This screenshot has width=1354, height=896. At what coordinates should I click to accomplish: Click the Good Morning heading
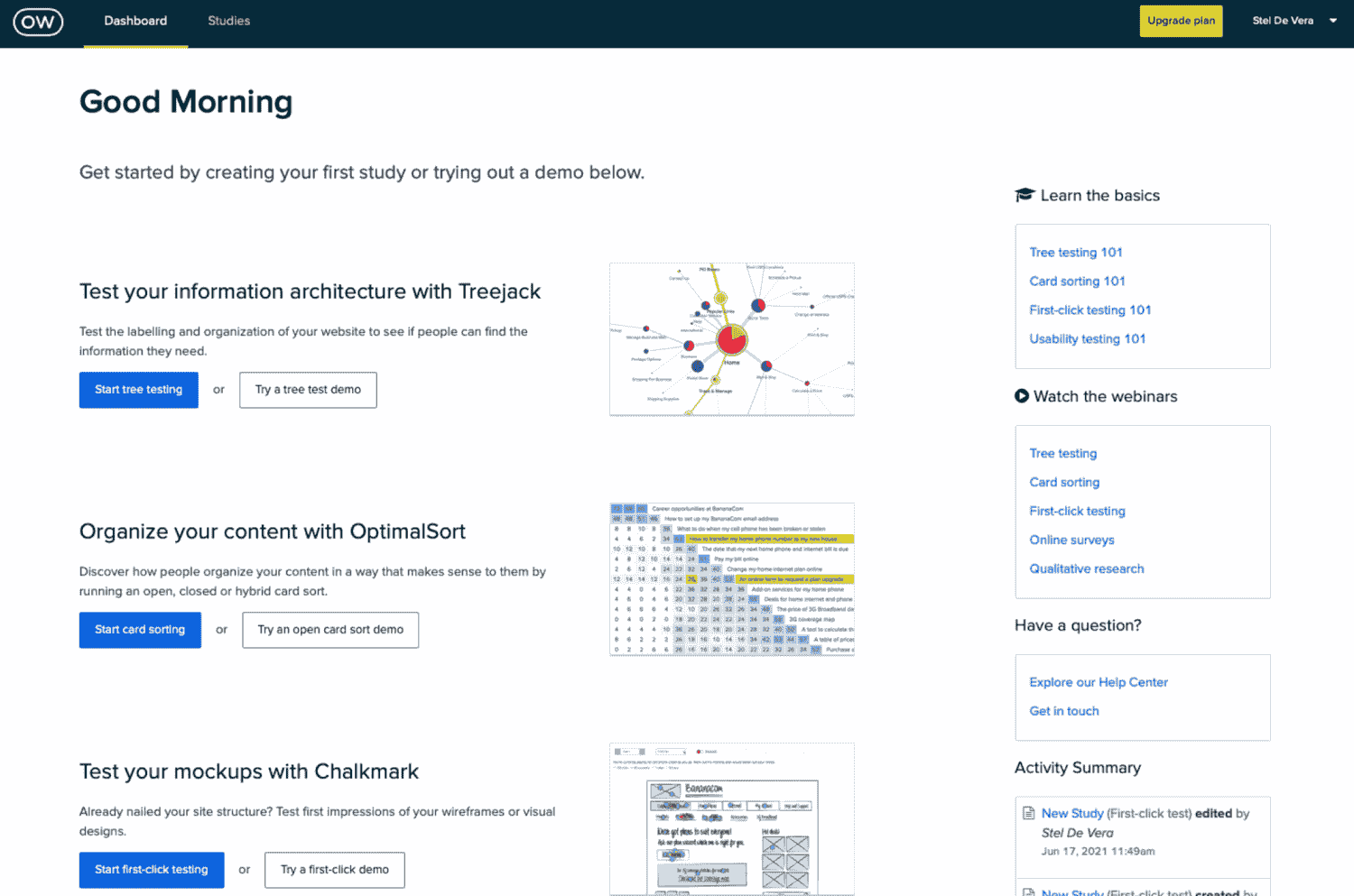pos(186,102)
